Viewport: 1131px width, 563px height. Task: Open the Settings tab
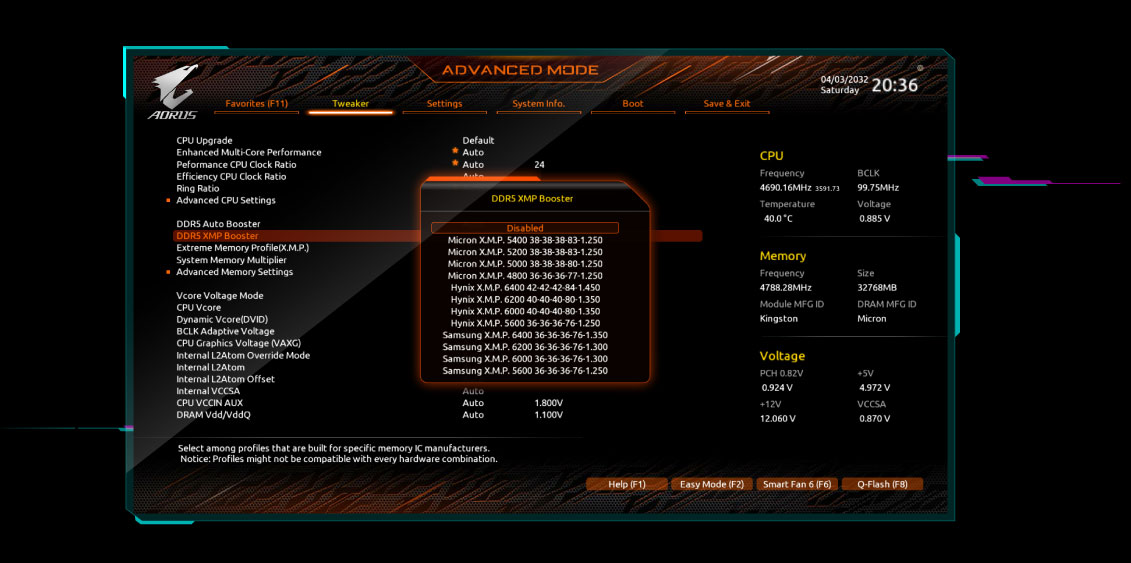point(444,104)
